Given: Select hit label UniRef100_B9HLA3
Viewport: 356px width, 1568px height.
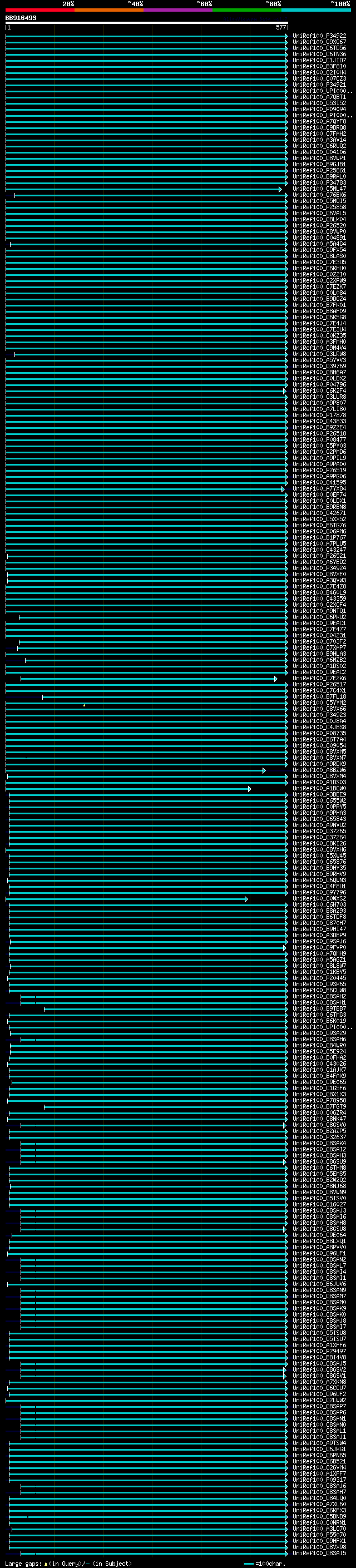Looking at the screenshot, I should click(x=319, y=654).
